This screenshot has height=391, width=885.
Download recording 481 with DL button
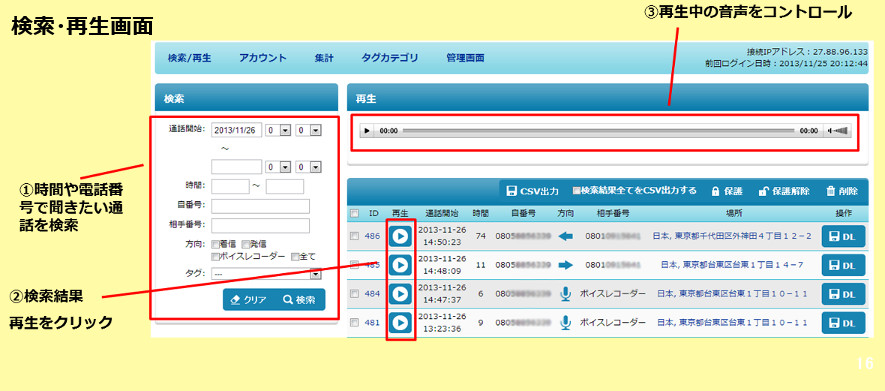click(x=843, y=323)
